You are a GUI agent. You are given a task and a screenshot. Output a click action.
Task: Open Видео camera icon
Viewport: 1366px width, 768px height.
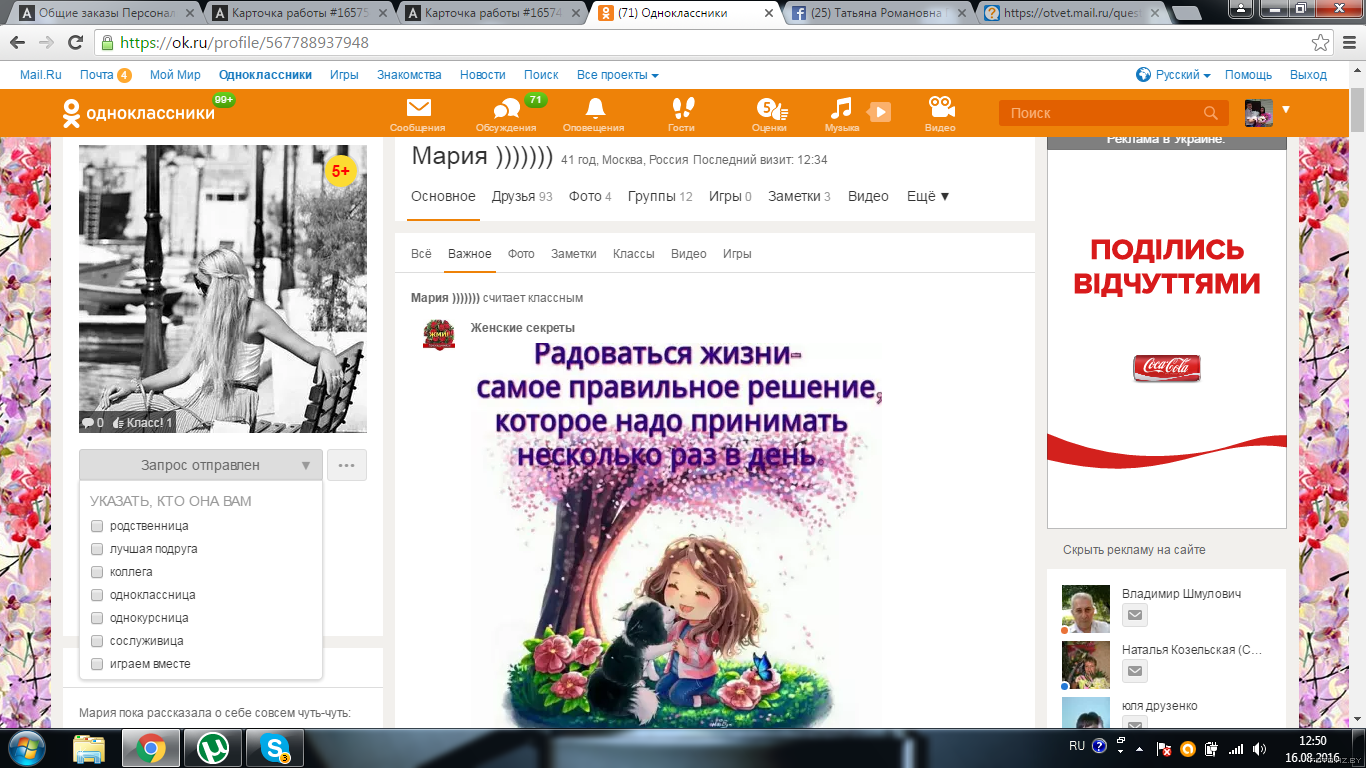coord(941,108)
